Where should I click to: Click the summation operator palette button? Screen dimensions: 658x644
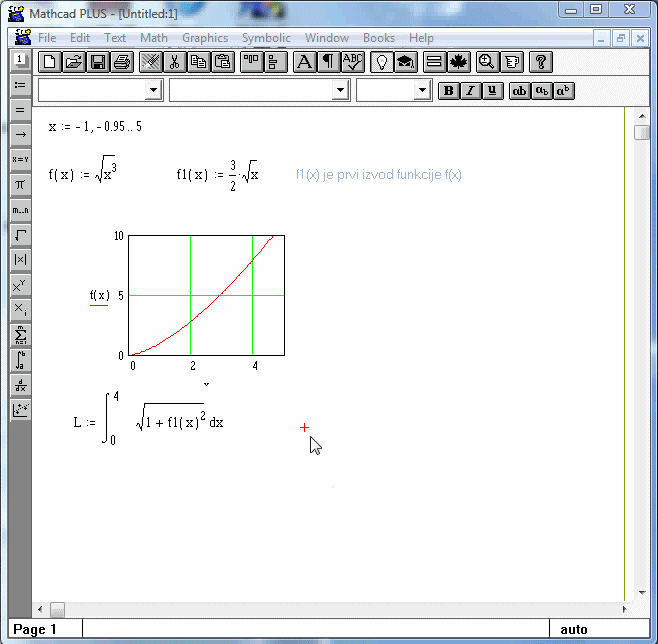[x=20, y=335]
